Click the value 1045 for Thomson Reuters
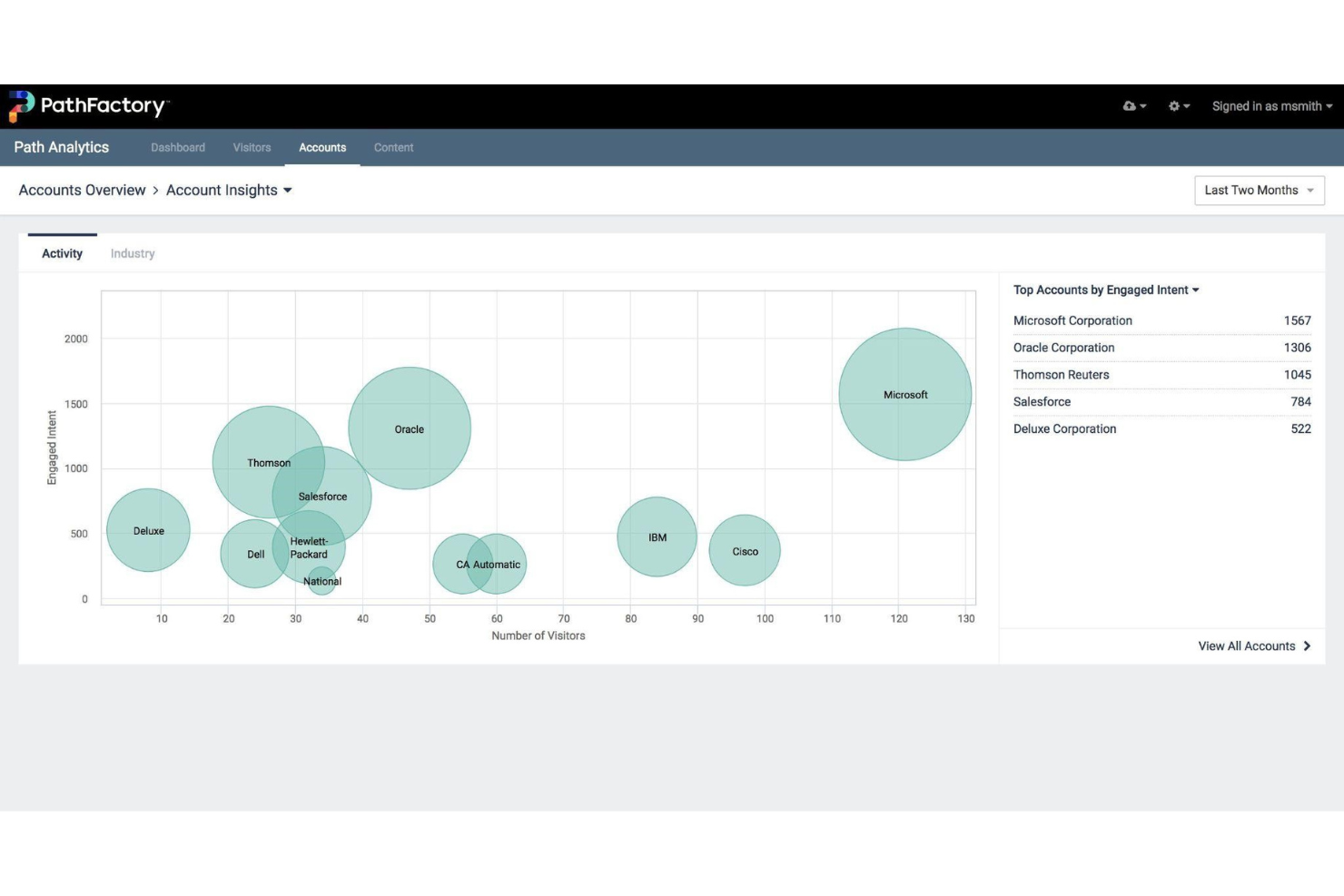This screenshot has width=1344, height=896. [x=1297, y=375]
